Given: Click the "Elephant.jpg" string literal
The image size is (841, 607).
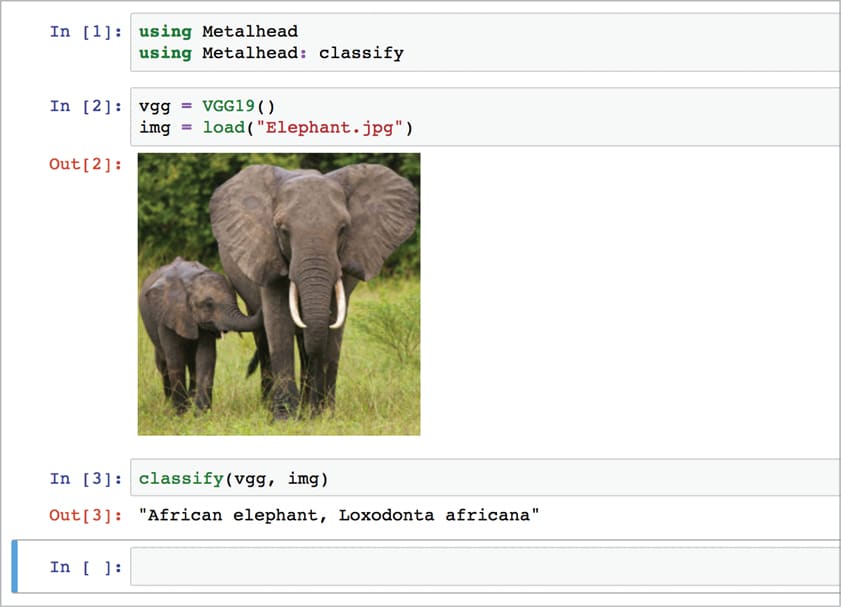Looking at the screenshot, I should [340, 127].
